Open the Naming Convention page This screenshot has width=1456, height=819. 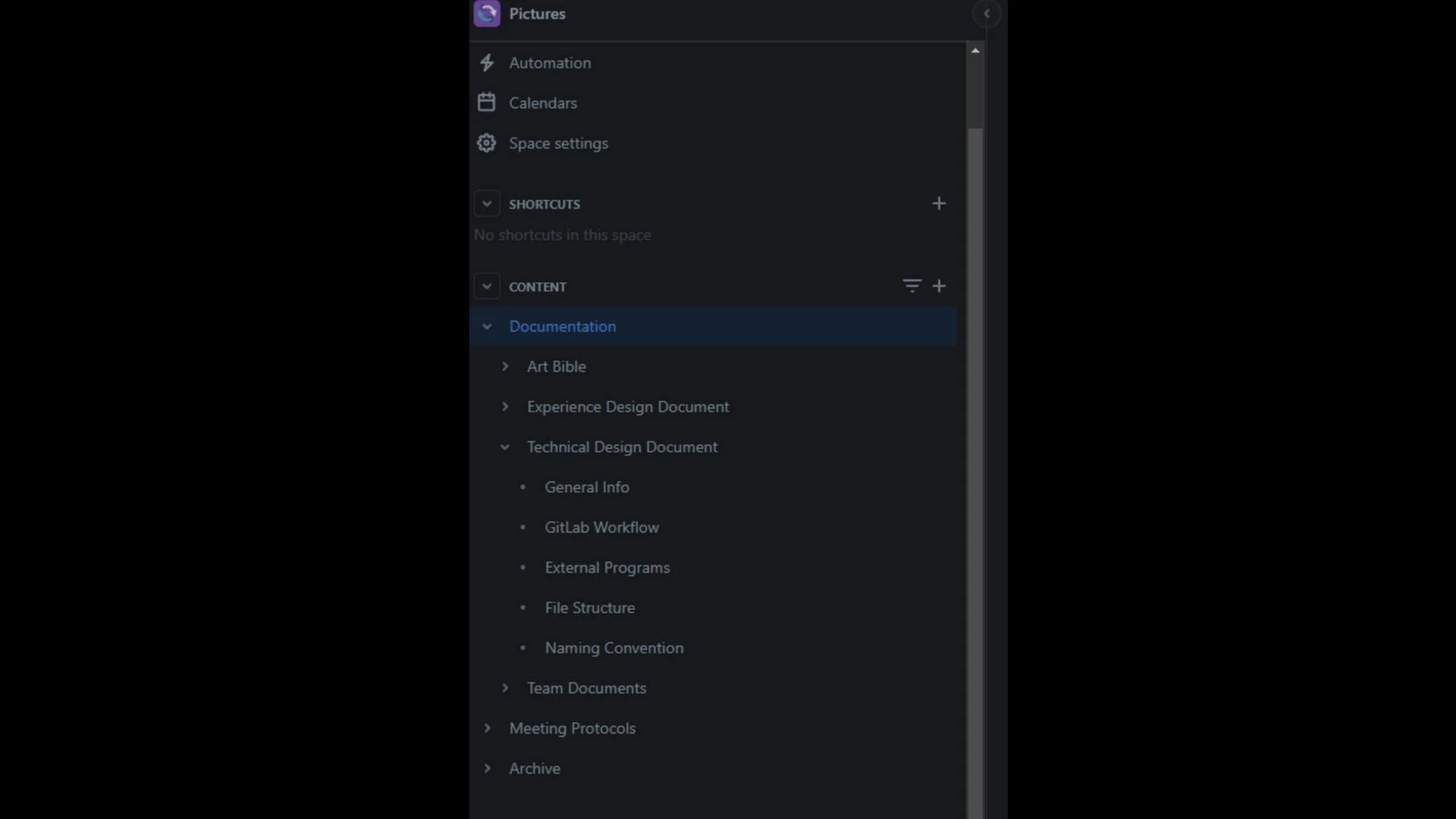click(613, 648)
